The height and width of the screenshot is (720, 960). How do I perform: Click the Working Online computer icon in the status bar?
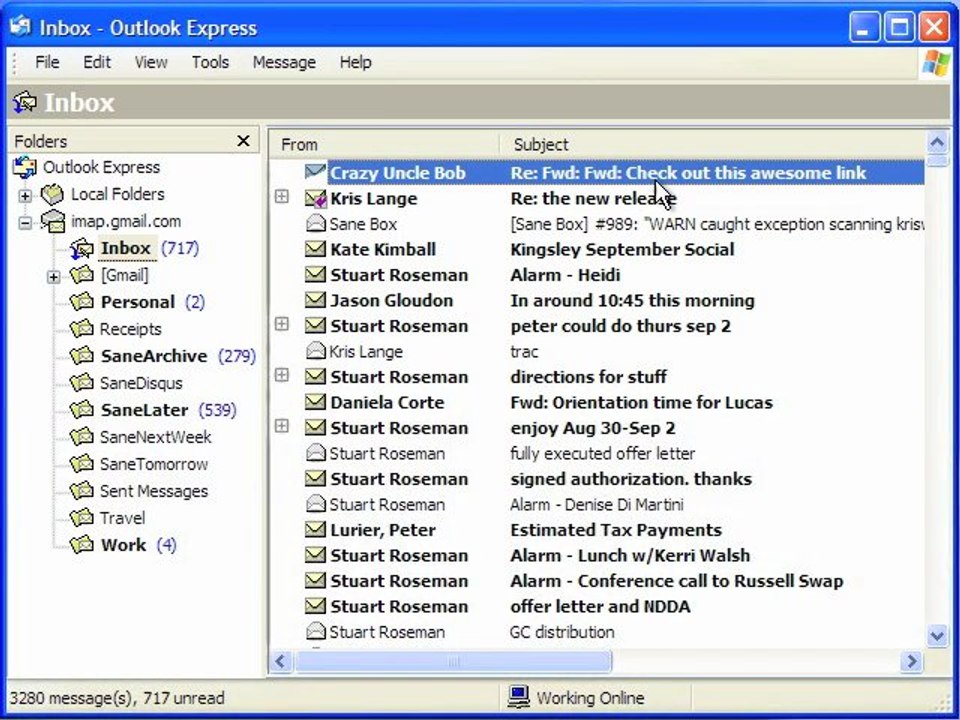point(519,697)
